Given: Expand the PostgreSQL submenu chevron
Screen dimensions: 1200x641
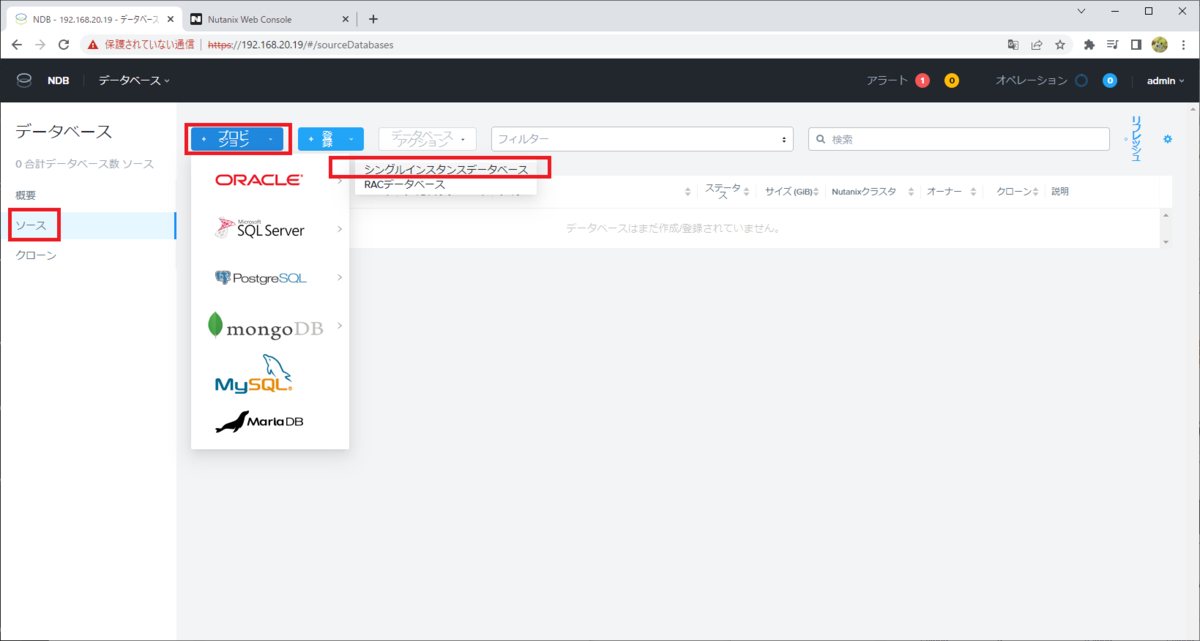Looking at the screenshot, I should [x=340, y=277].
